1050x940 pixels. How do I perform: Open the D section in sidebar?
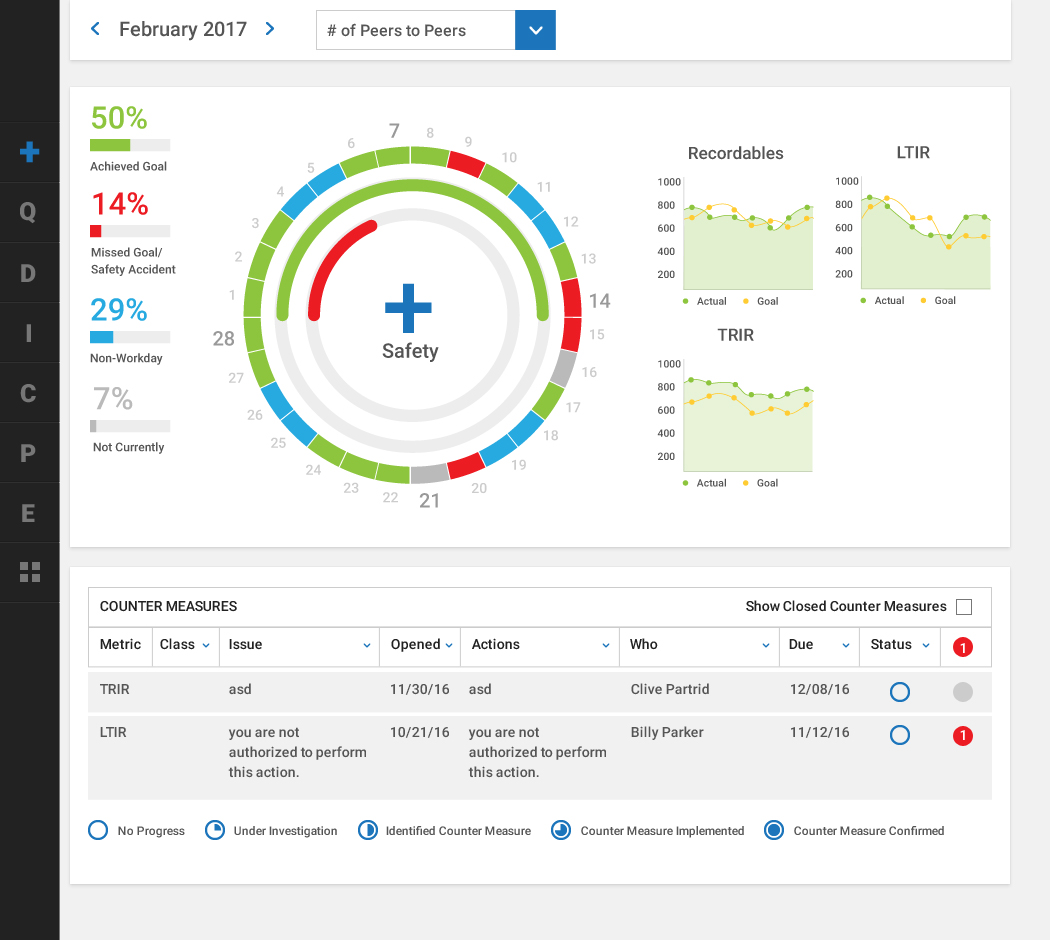coord(29,273)
